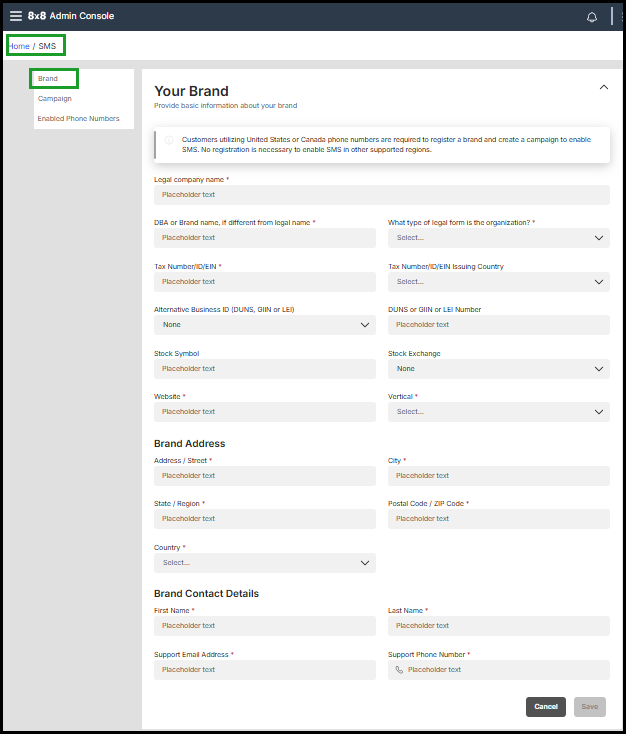Switch to the Campaign section
This screenshot has height=734, width=626.
click(x=55, y=99)
